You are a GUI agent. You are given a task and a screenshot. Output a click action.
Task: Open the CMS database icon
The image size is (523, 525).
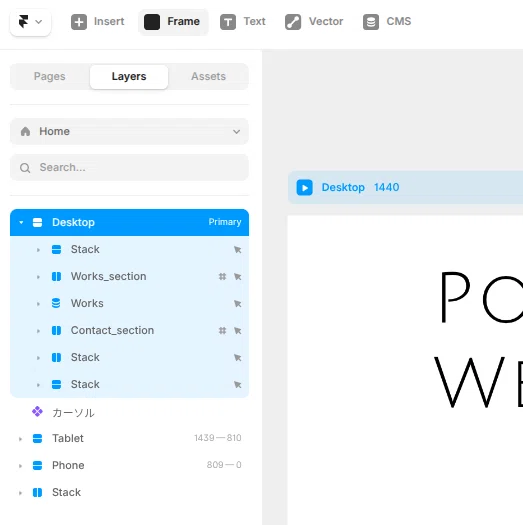tap(371, 22)
